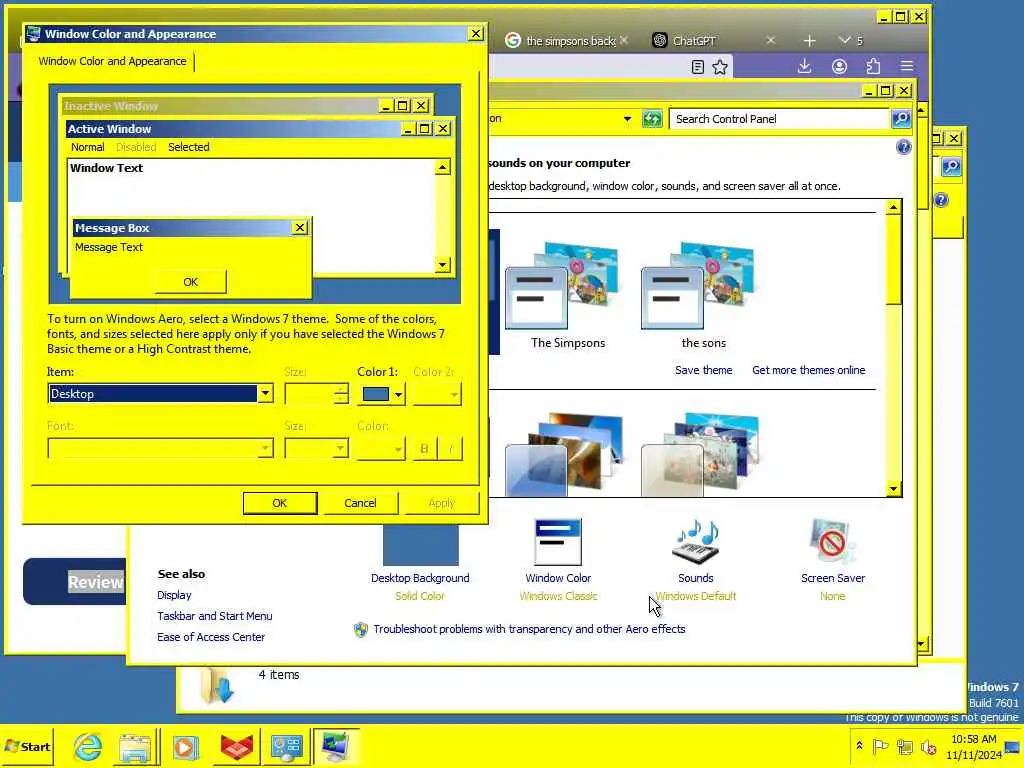
Task: Click the Control Panel refresh icon
Action: pyautogui.click(x=652, y=119)
